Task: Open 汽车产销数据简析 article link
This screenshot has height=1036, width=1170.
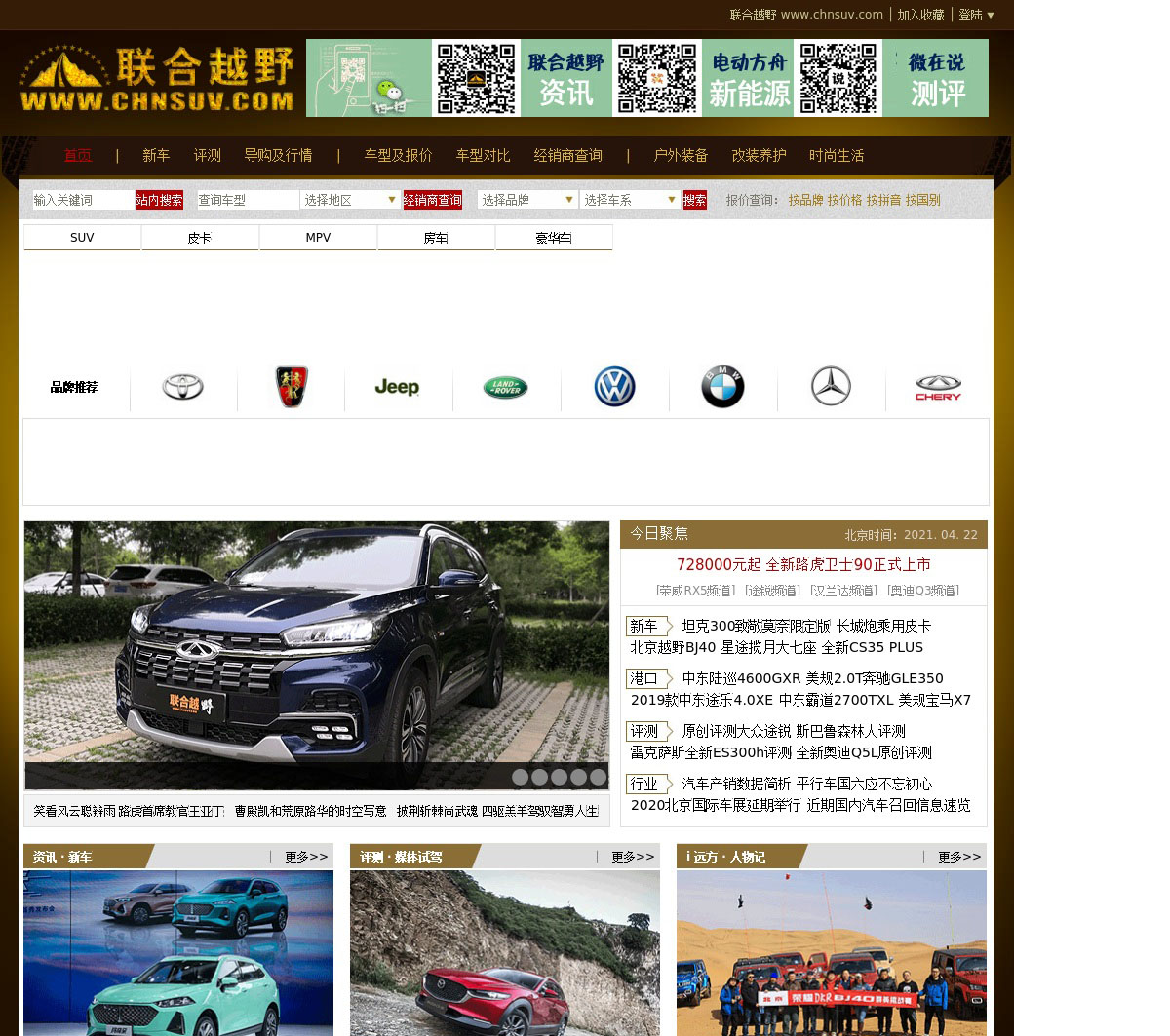Action: (737, 784)
